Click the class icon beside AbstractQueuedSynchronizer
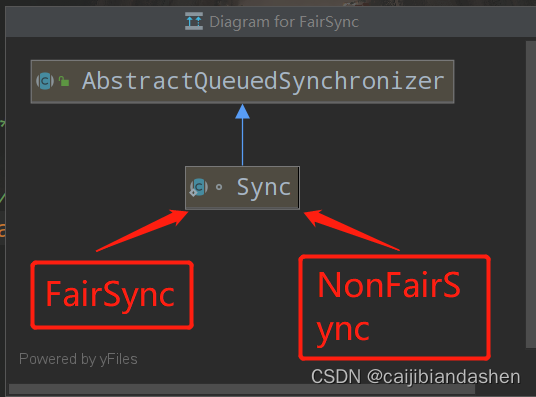The width and height of the screenshot is (536, 397). [45, 81]
